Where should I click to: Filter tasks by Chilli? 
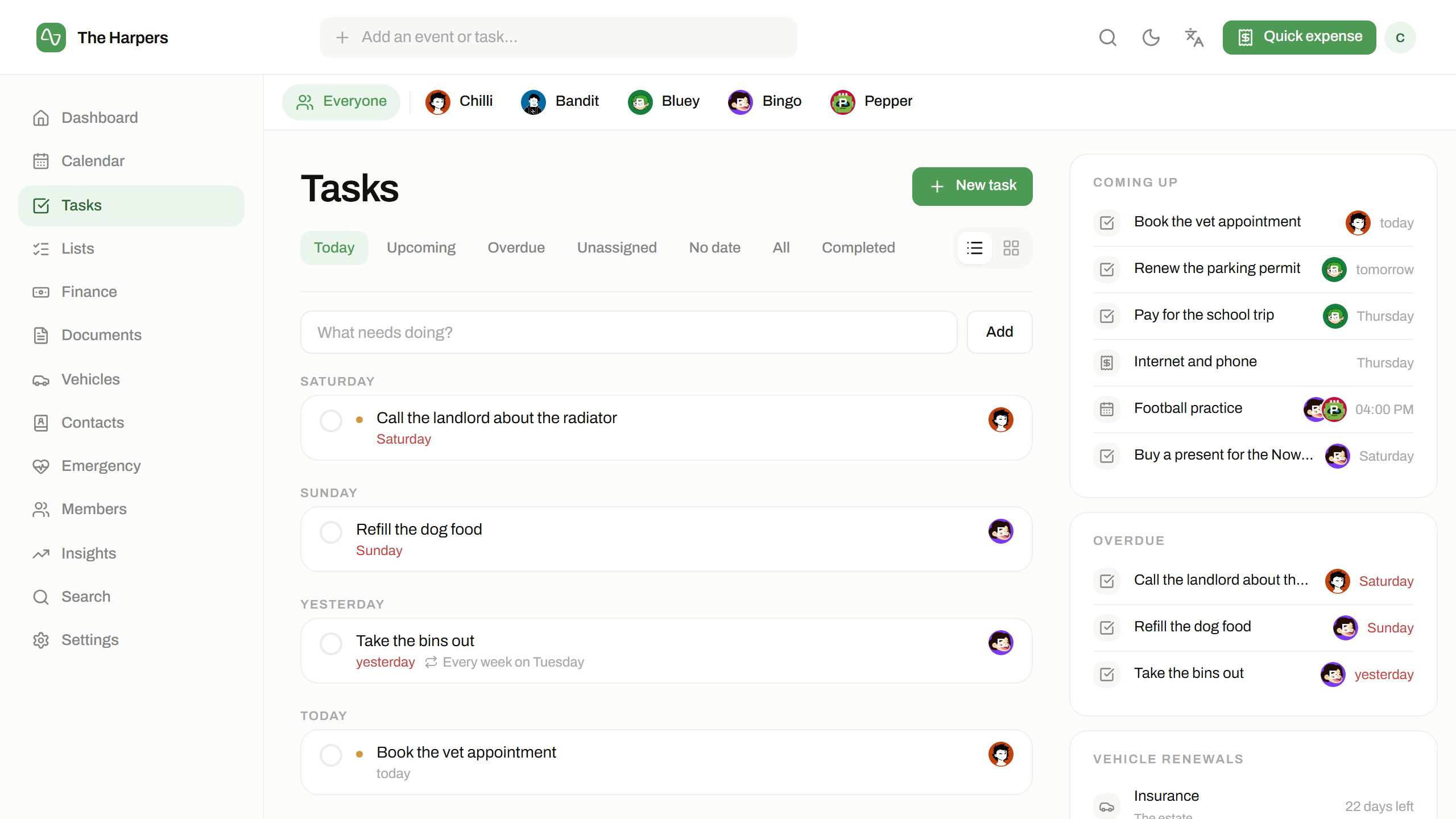click(x=459, y=102)
